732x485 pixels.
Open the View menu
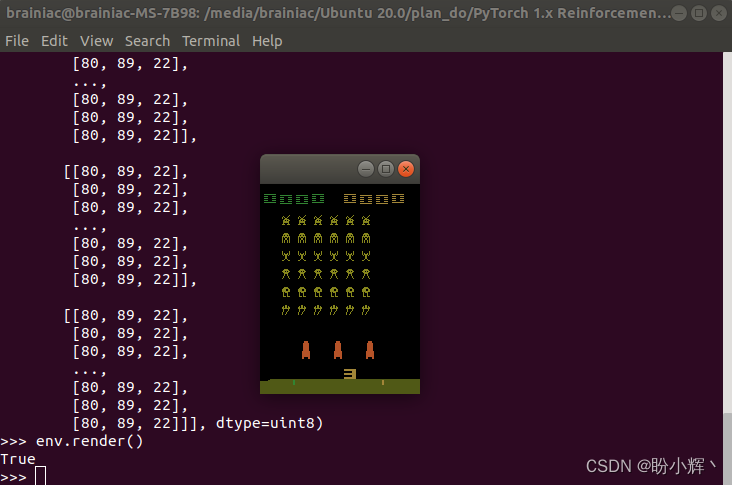coord(96,41)
